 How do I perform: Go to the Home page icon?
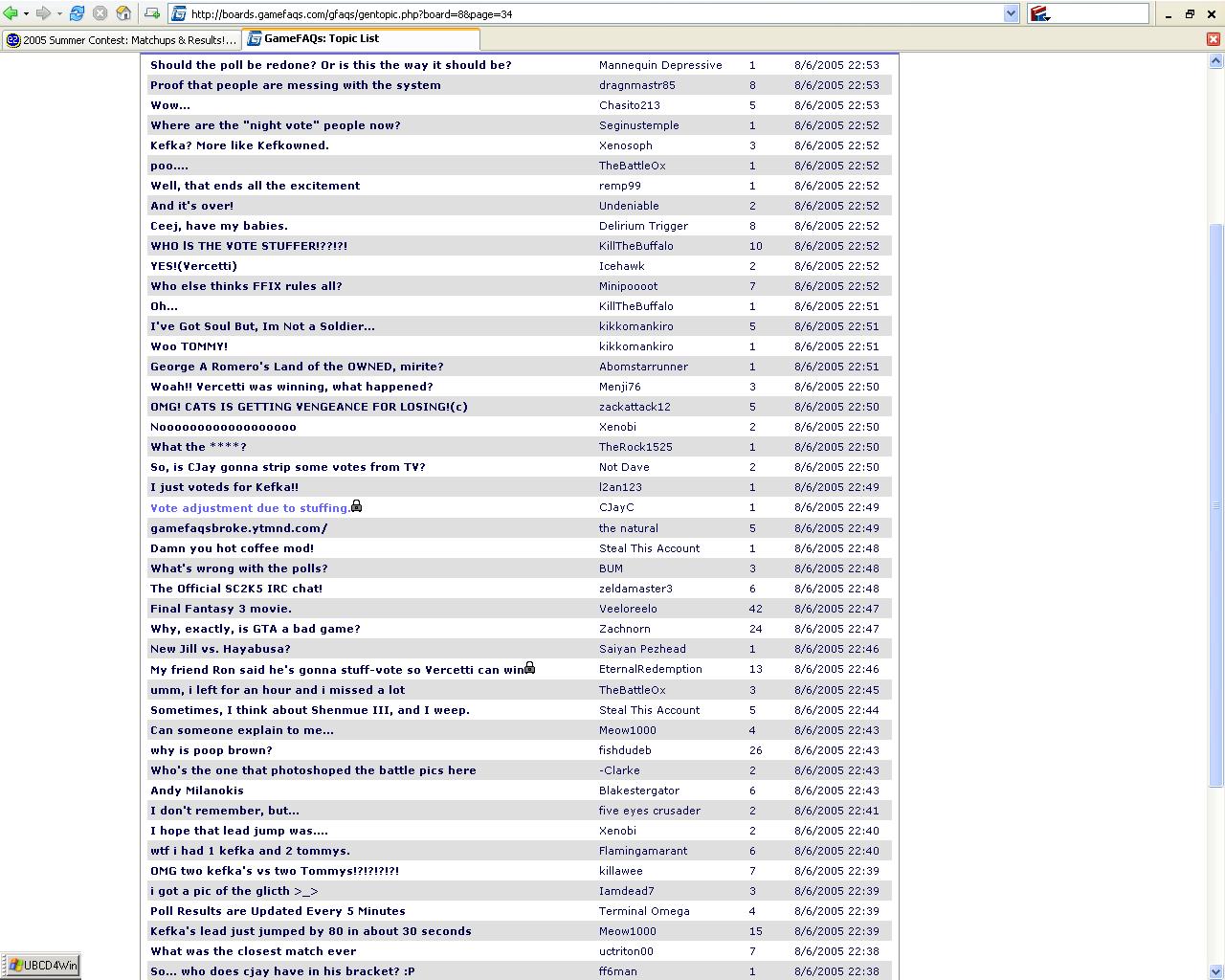(123, 13)
